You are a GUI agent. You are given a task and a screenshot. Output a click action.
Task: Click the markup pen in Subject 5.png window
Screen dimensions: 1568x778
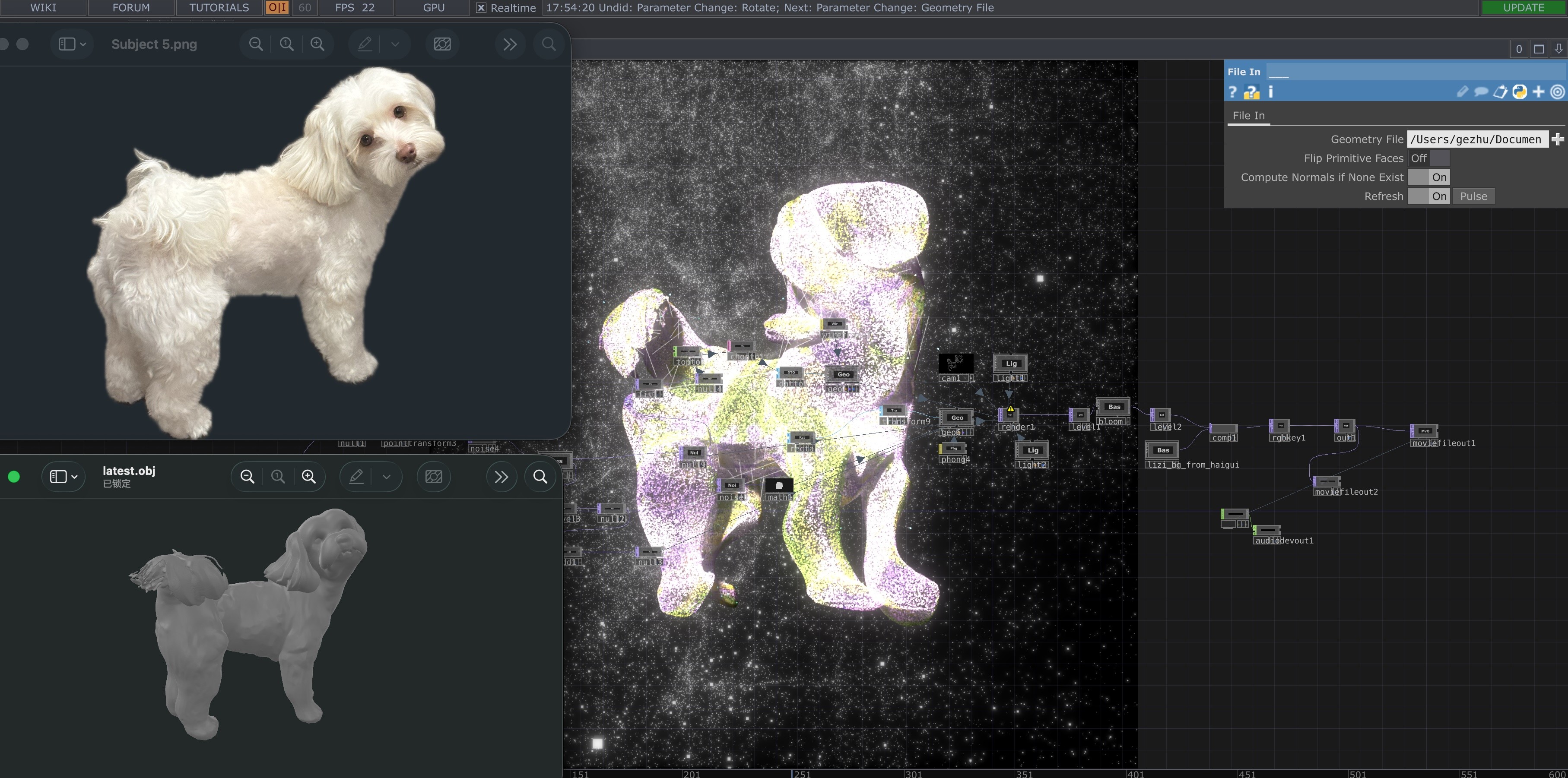point(365,44)
